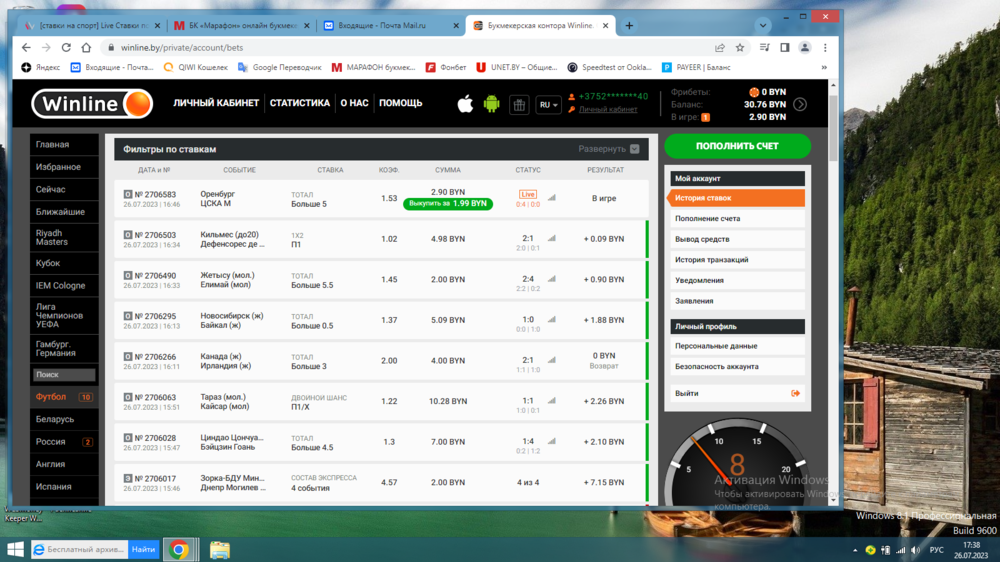Screen dimensions: 1000x562
Task: Open Chrome from the Windows taskbar
Action: [179, 549]
